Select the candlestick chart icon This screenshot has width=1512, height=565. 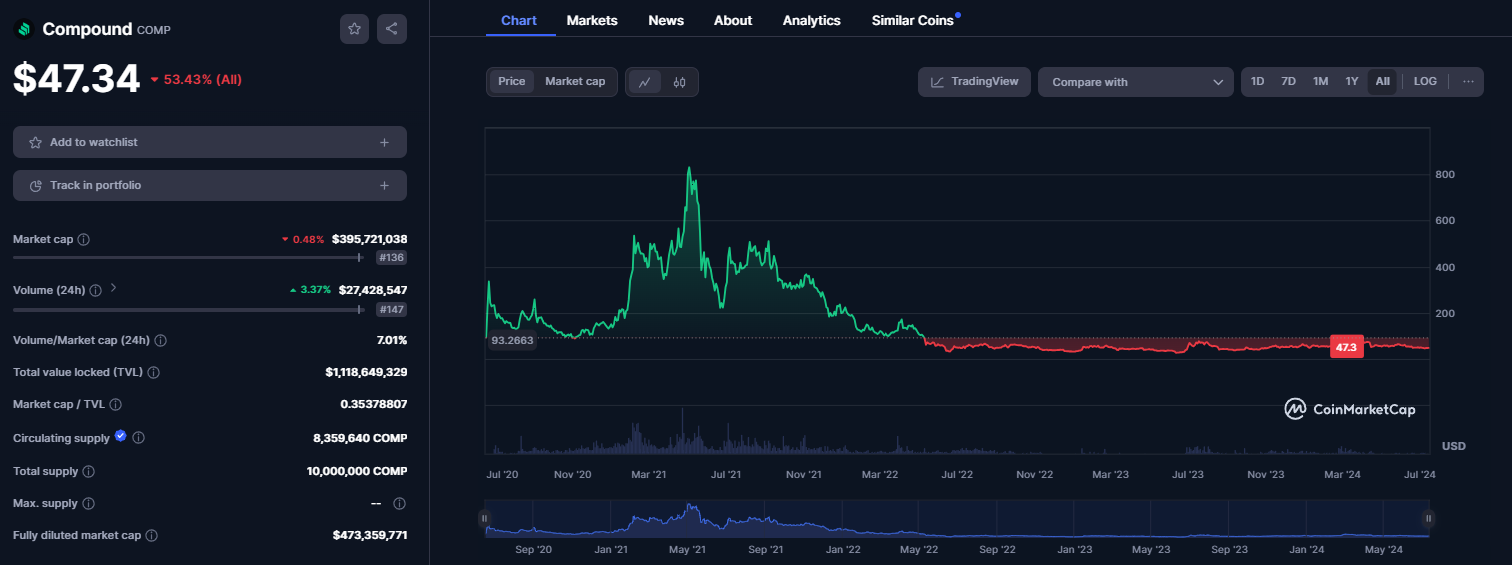pyautogui.click(x=679, y=82)
